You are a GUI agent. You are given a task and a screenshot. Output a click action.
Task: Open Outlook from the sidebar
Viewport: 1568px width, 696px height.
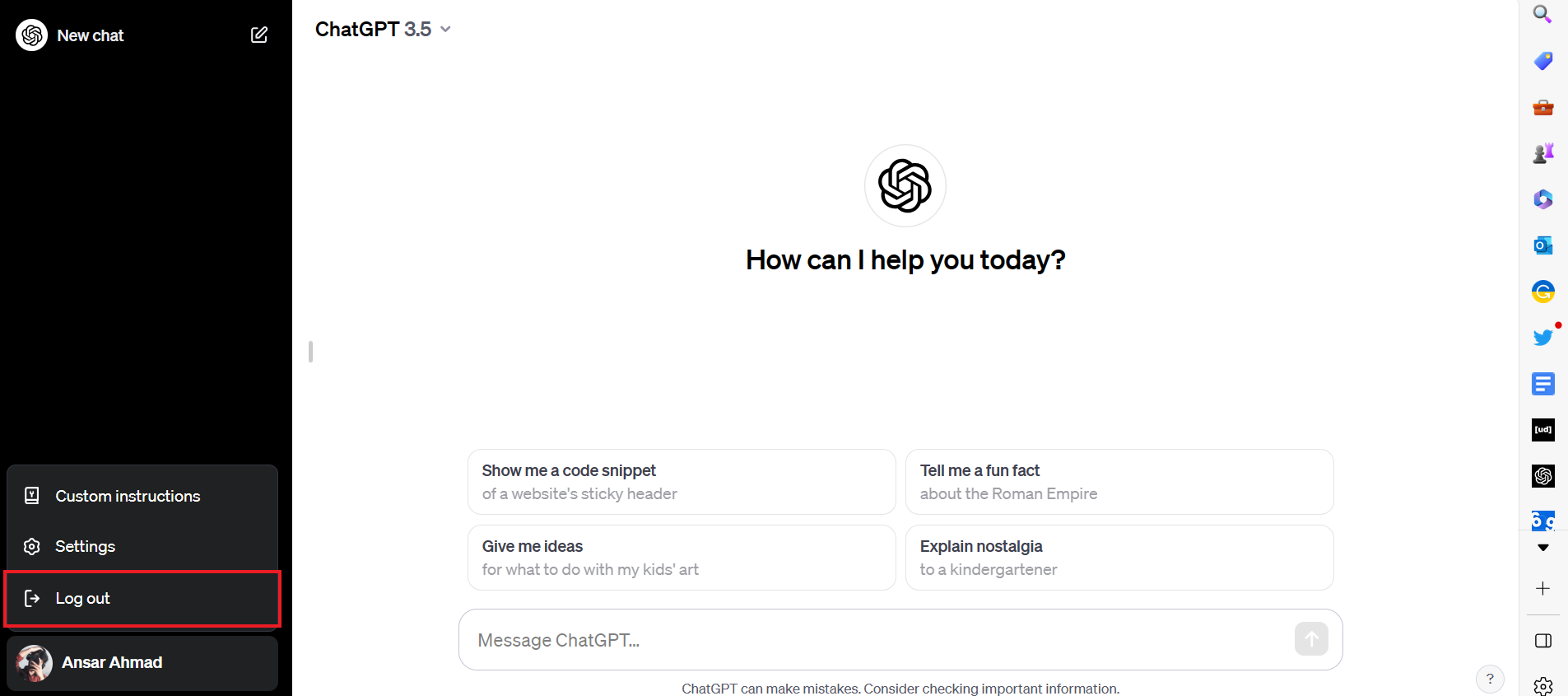[x=1543, y=245]
